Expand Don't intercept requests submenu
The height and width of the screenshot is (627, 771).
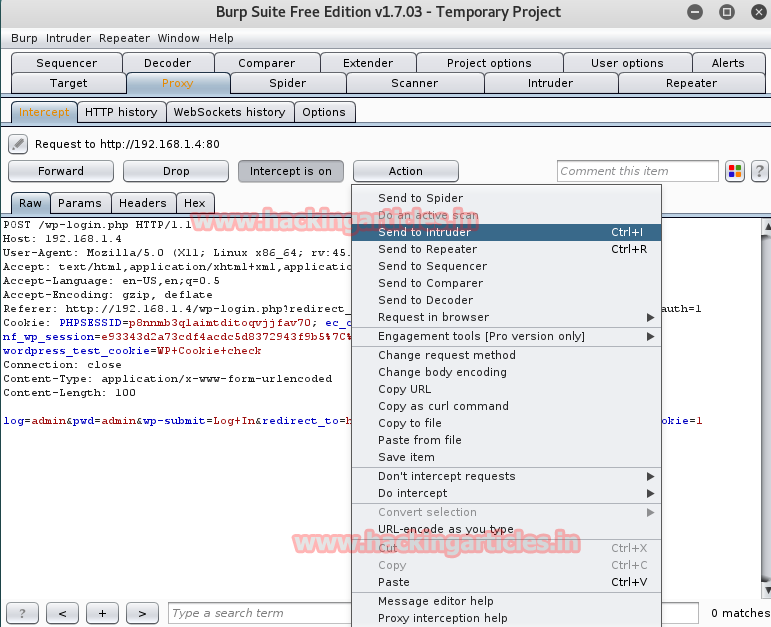pyautogui.click(x=506, y=476)
